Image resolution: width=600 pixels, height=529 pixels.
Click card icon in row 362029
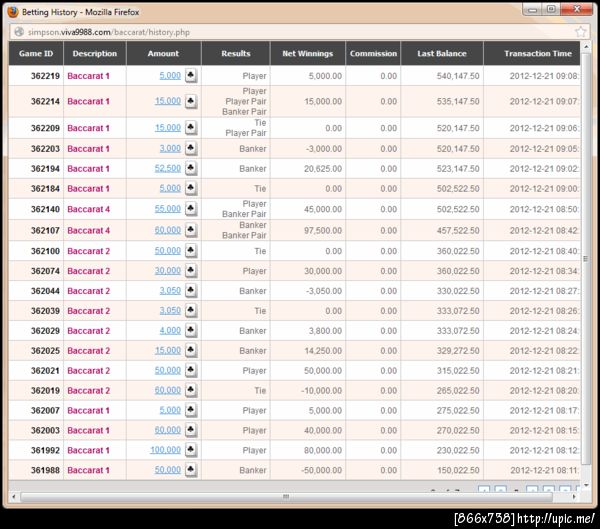(x=191, y=330)
